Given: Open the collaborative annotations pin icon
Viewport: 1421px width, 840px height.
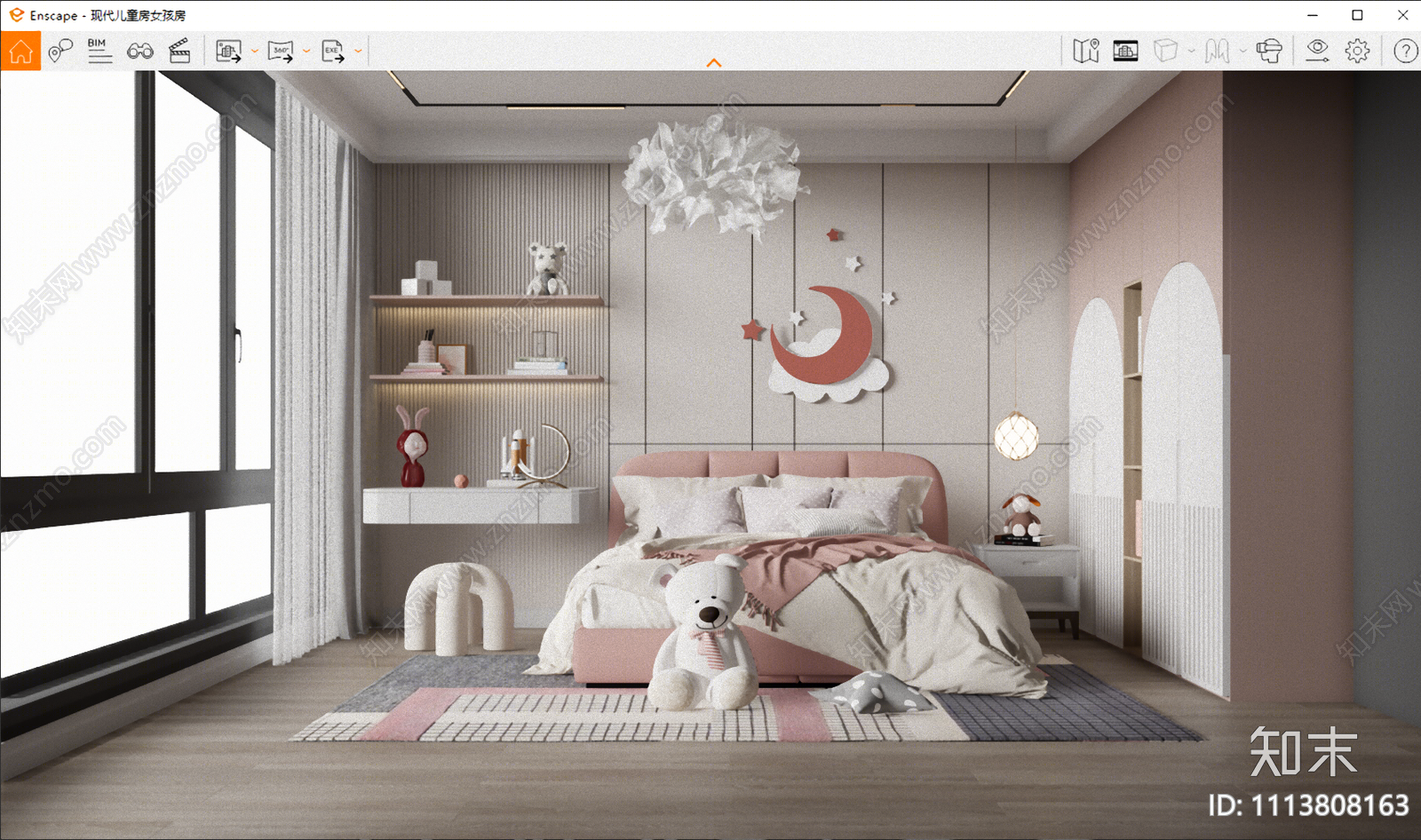Looking at the screenshot, I should [60, 51].
